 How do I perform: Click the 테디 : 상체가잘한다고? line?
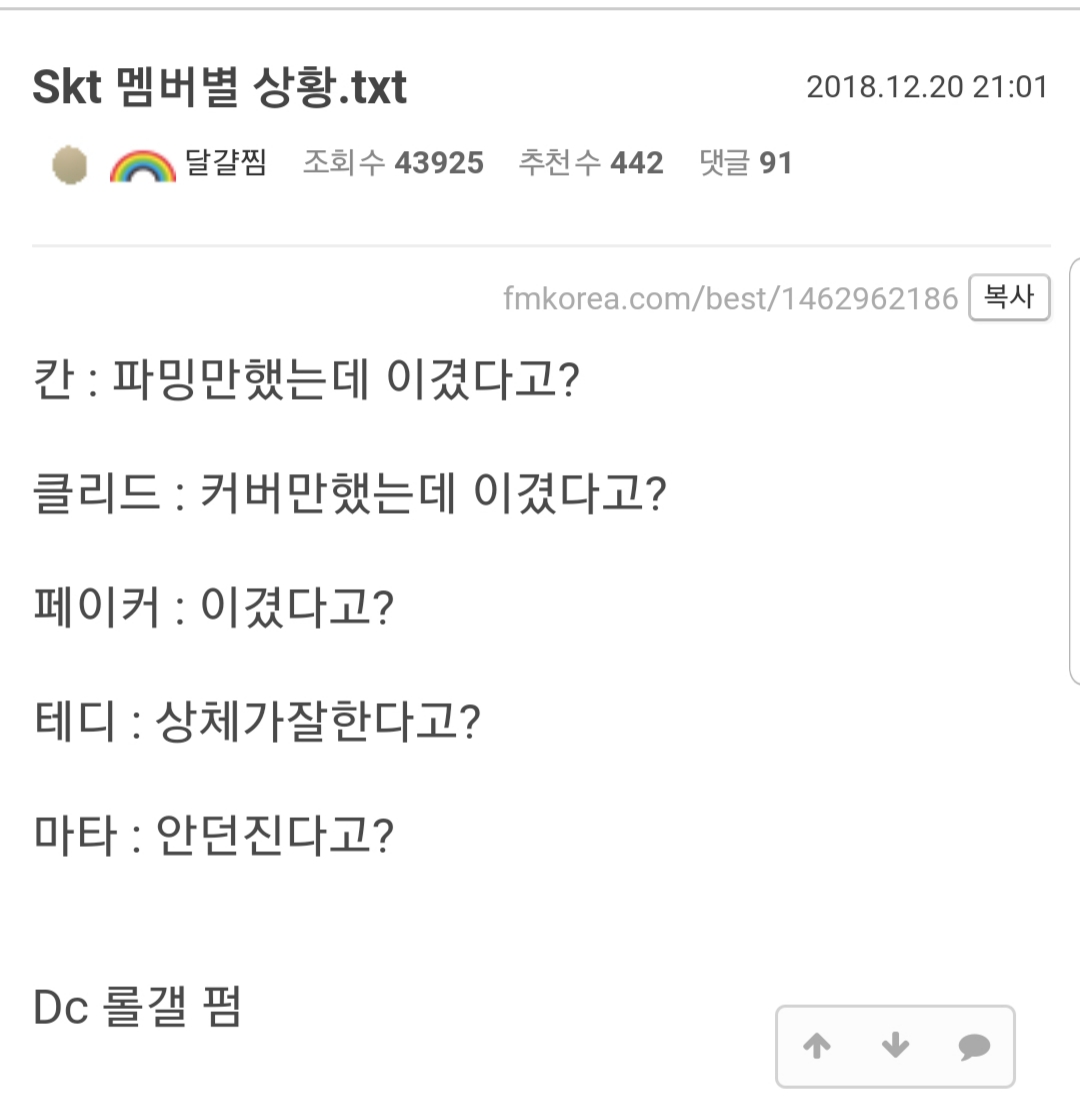click(257, 720)
